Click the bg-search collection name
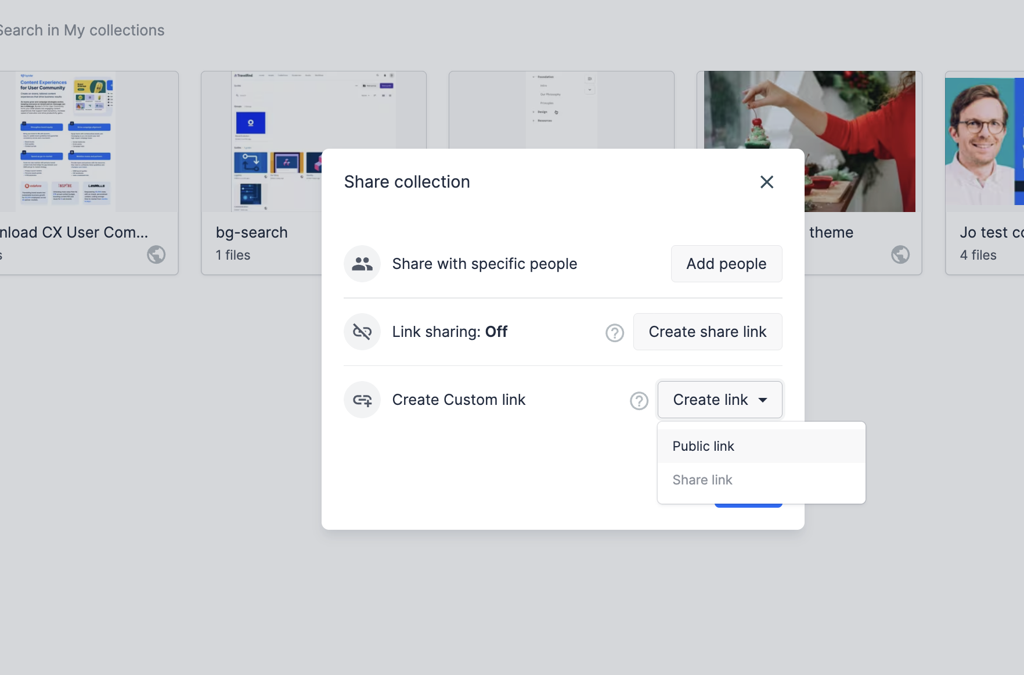 click(x=251, y=232)
